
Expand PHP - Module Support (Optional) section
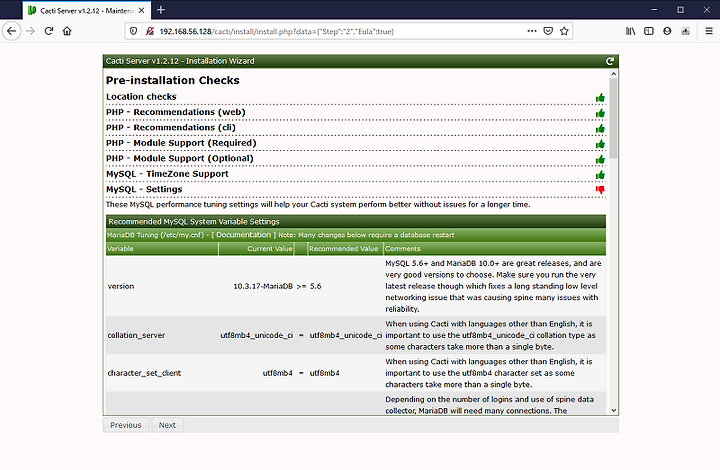(180, 158)
